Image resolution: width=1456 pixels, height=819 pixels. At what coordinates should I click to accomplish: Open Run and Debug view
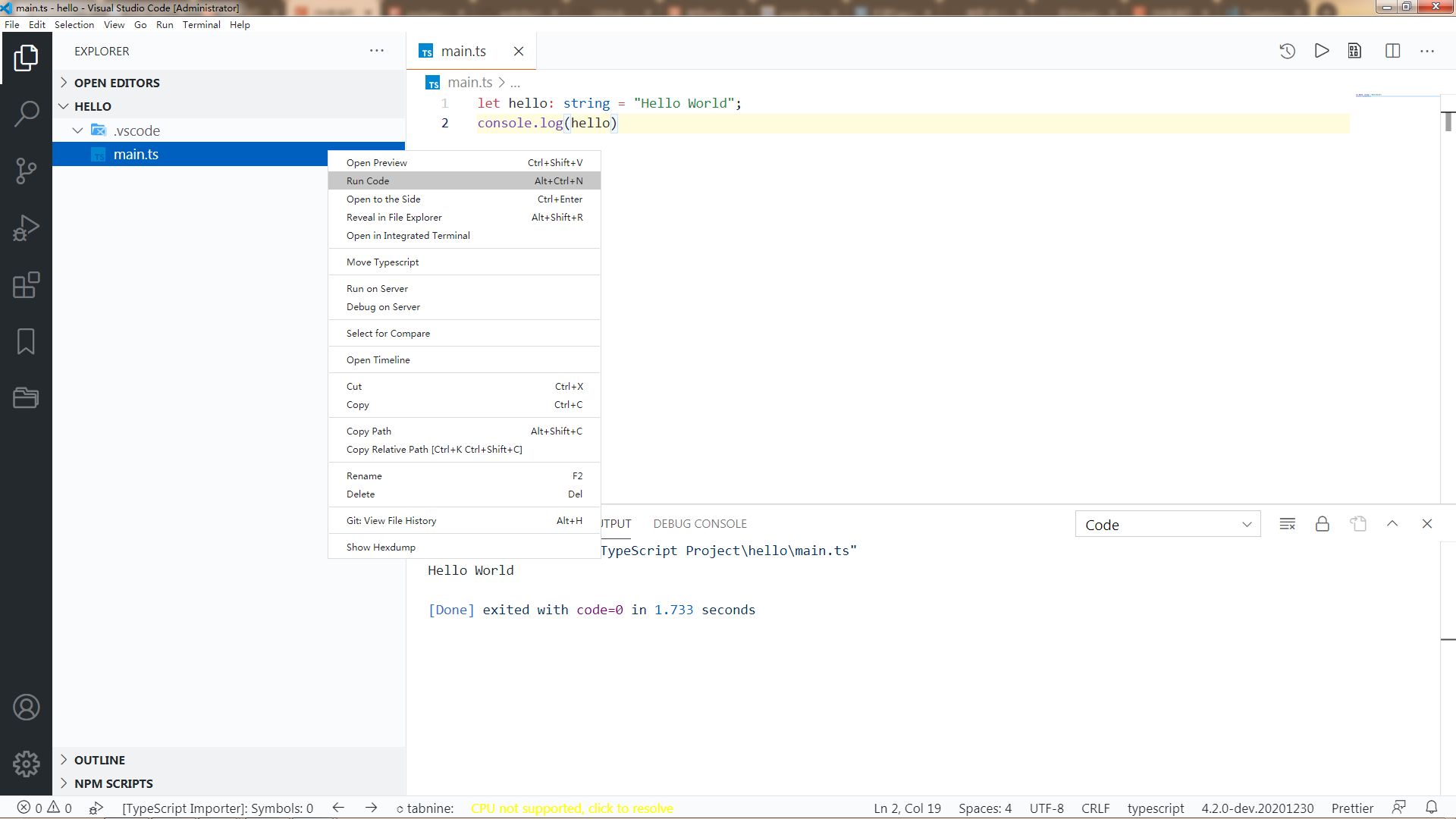click(26, 227)
